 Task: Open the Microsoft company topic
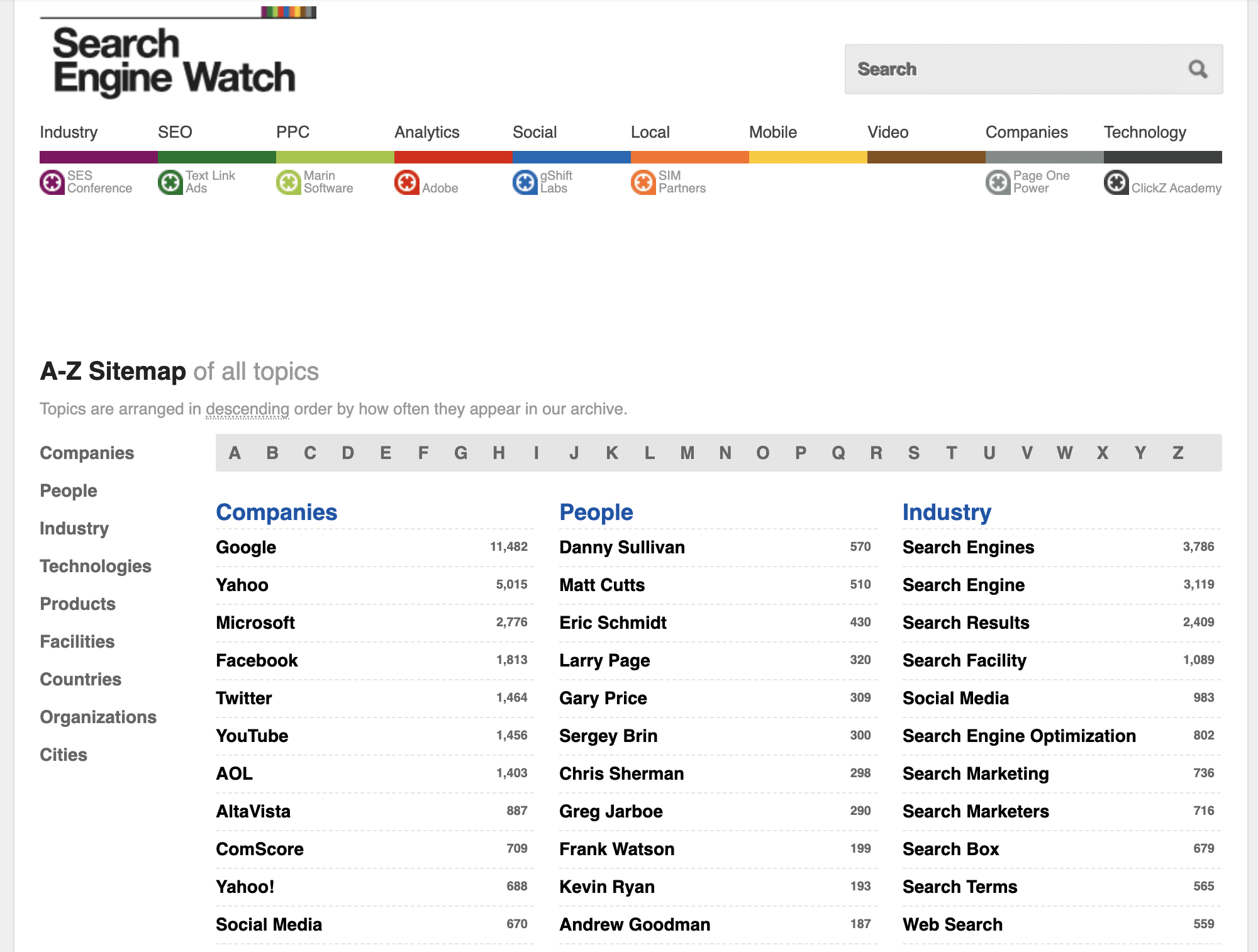[255, 623]
